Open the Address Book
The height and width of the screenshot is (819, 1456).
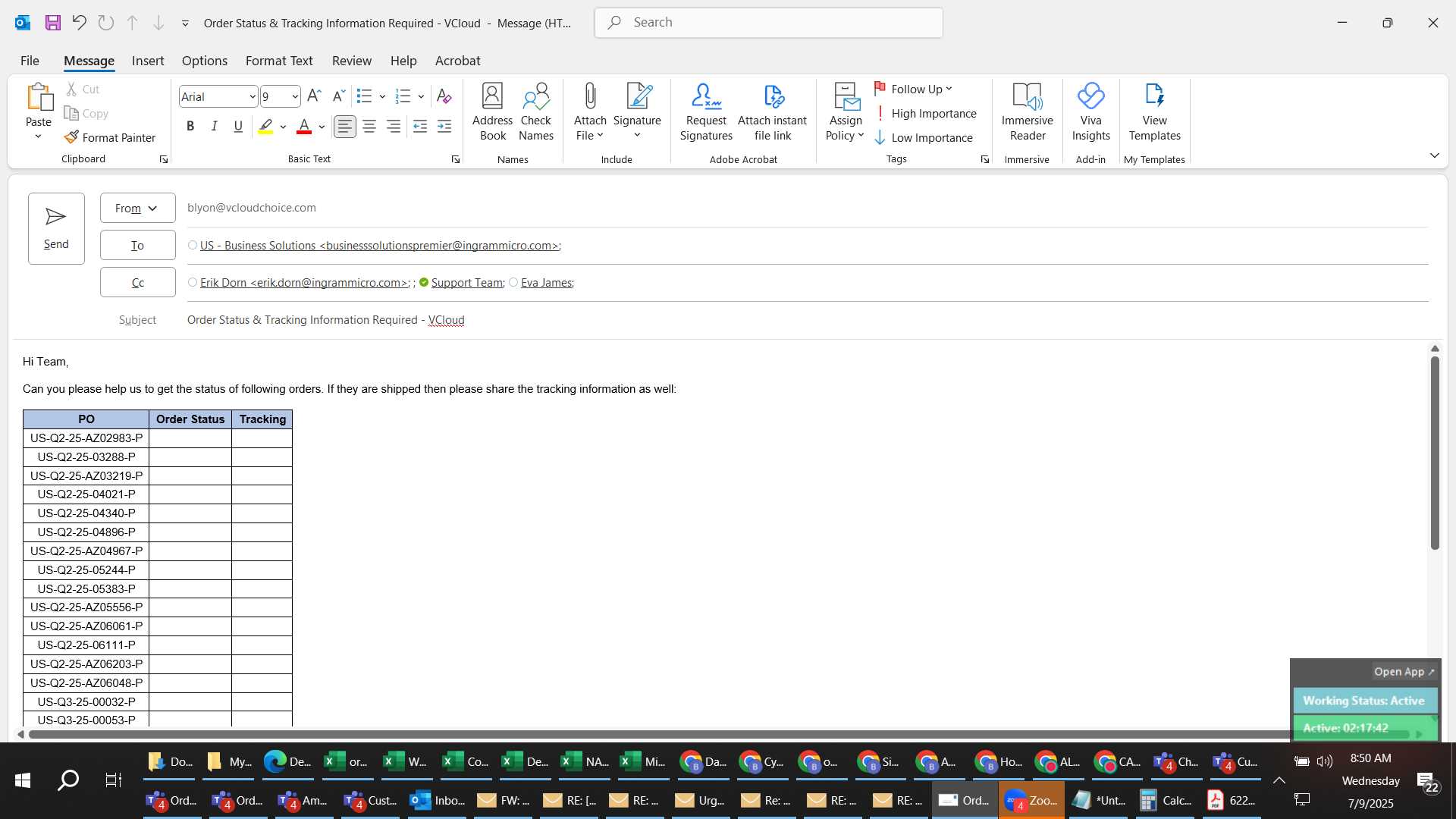click(x=492, y=112)
